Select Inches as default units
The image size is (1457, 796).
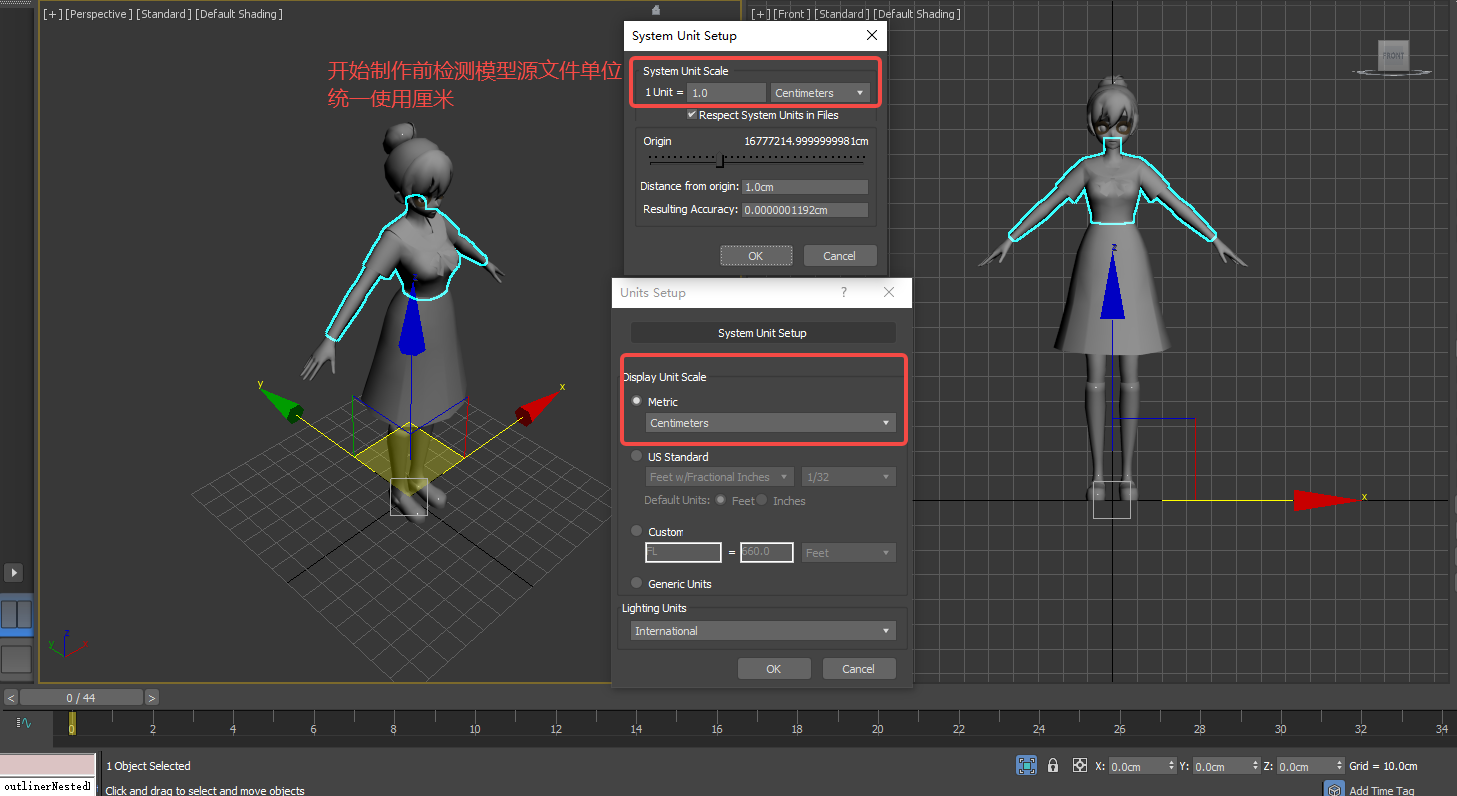click(762, 500)
